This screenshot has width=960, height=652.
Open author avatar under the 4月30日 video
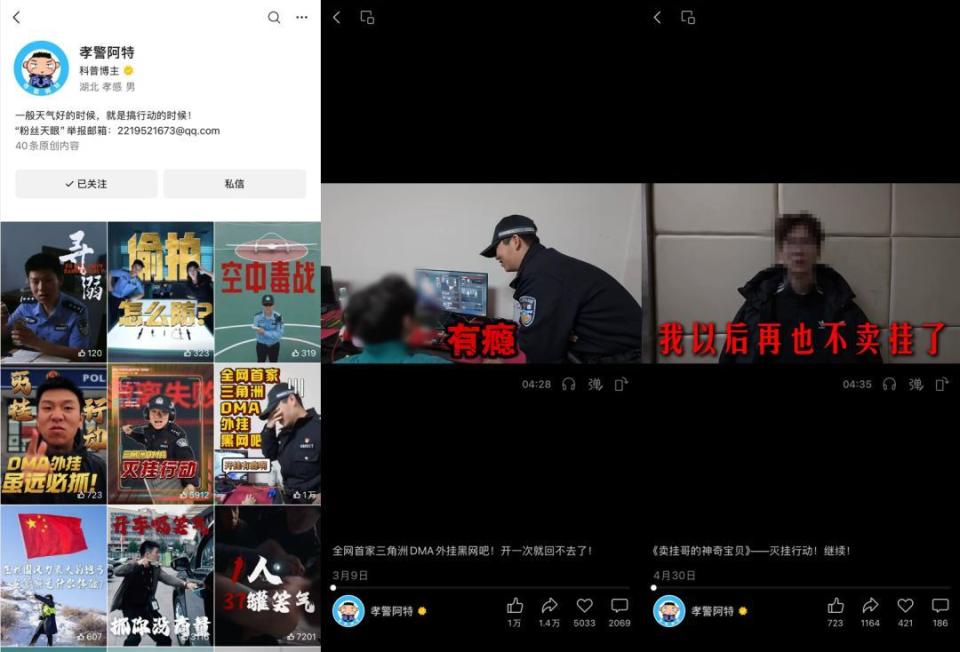tap(669, 610)
